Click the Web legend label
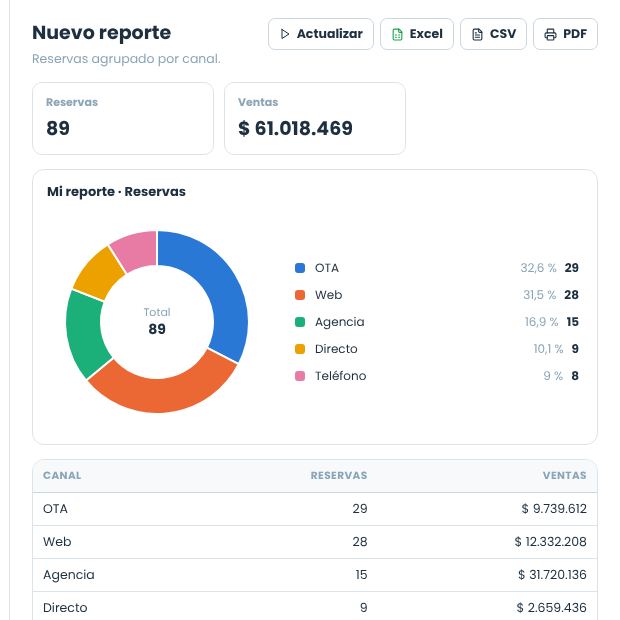The height and width of the screenshot is (620, 620). click(x=328, y=295)
